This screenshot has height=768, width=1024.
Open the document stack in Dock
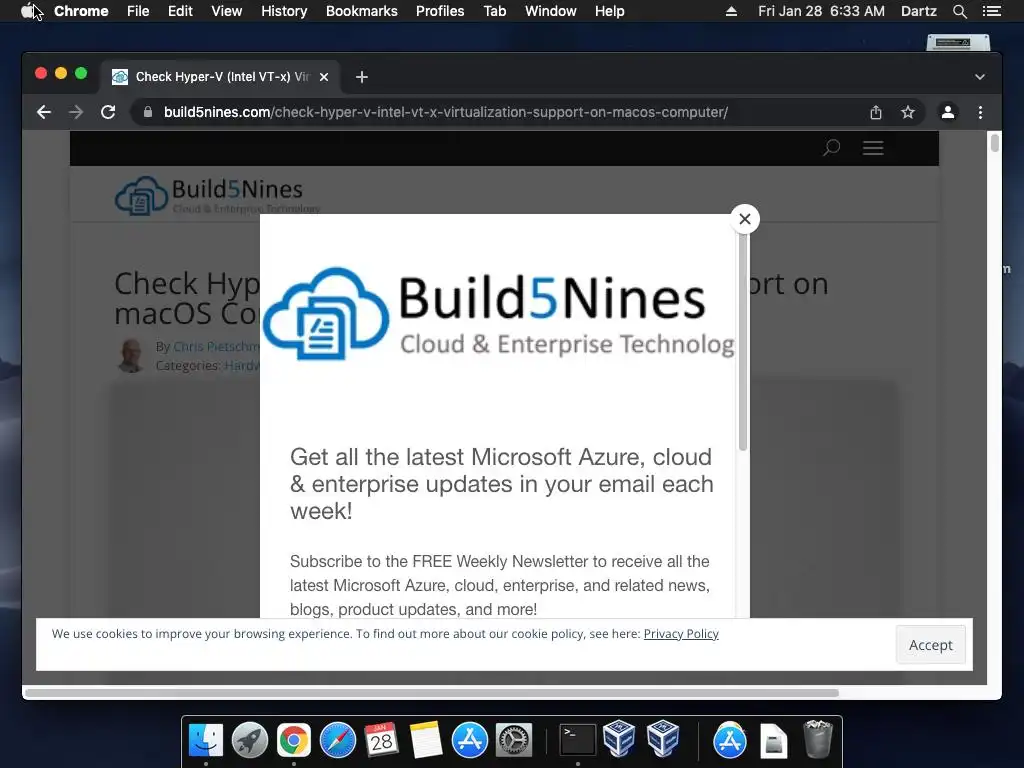click(774, 741)
